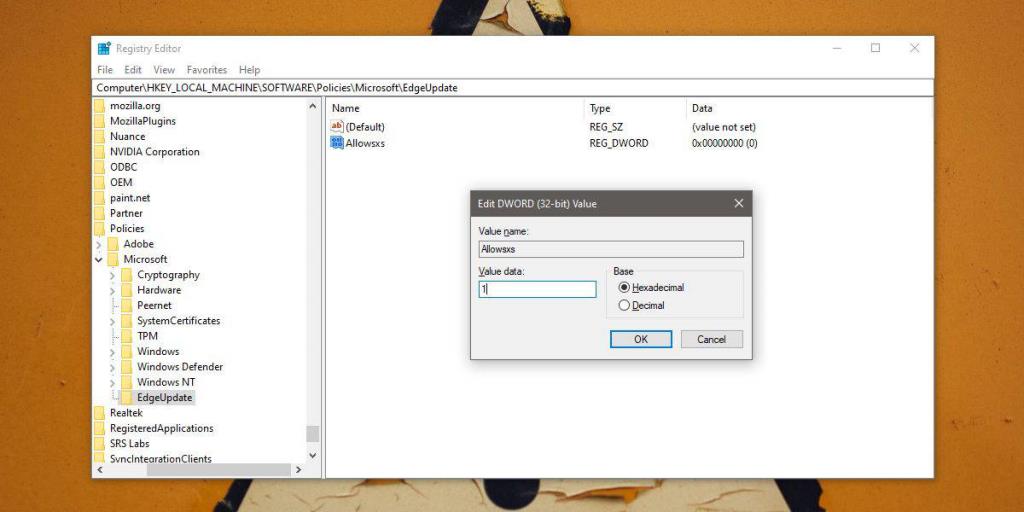The width and height of the screenshot is (1024, 512).
Task: Expand the Windows Defender key
Action: tap(112, 367)
